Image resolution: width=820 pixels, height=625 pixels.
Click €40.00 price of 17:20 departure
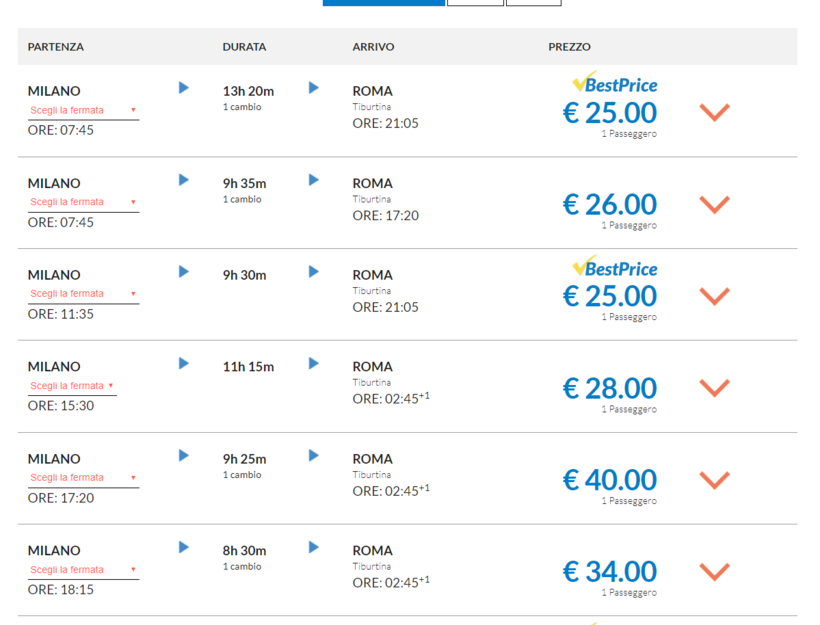(609, 481)
